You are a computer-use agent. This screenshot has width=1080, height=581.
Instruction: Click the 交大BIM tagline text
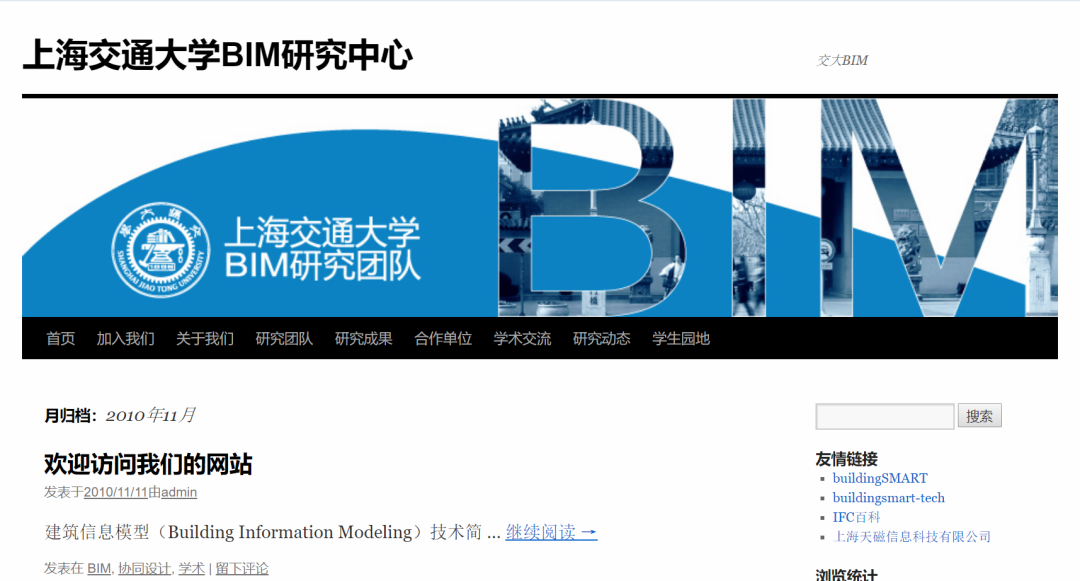pyautogui.click(x=842, y=61)
